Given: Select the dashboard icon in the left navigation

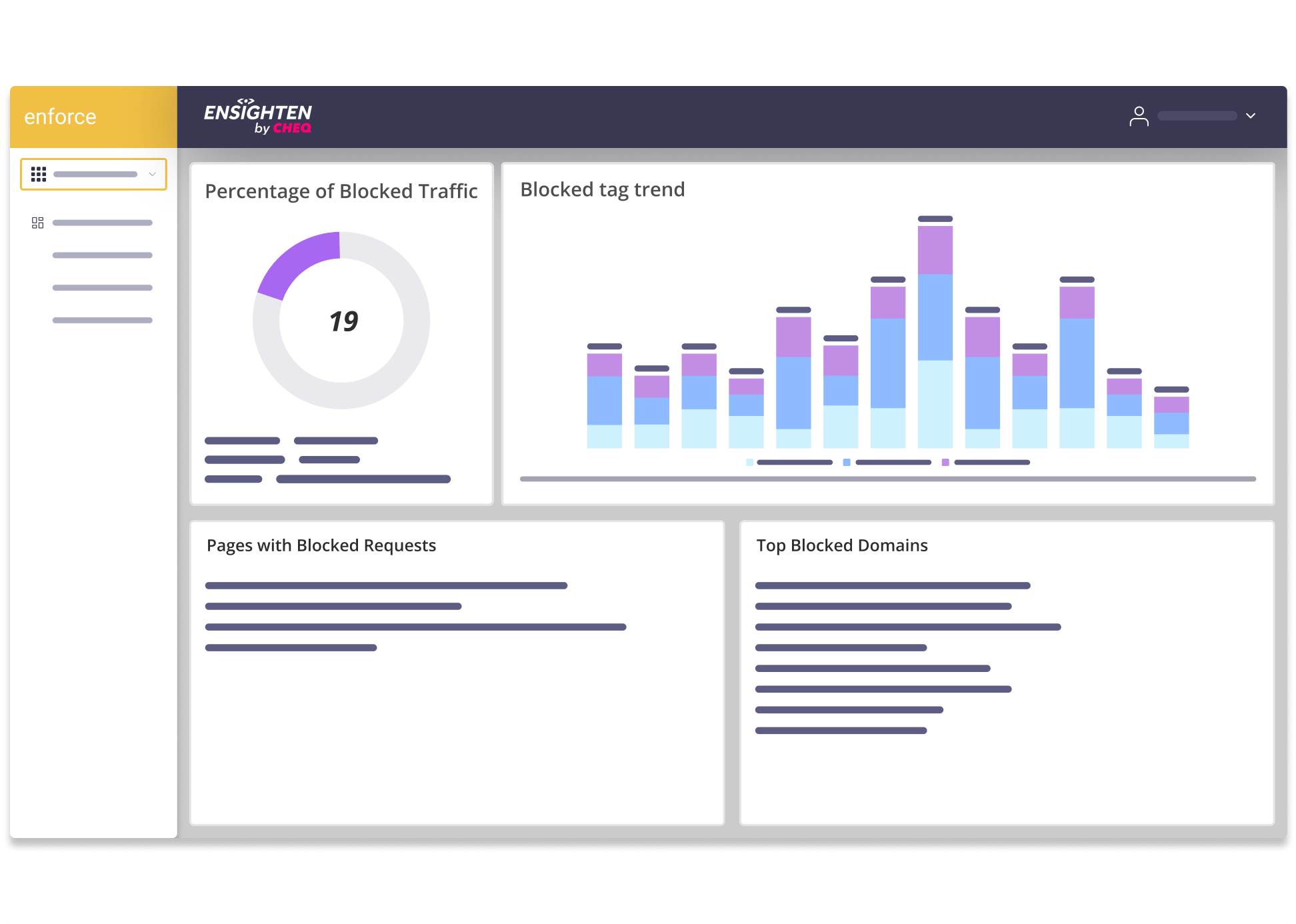Looking at the screenshot, I should [x=37, y=223].
